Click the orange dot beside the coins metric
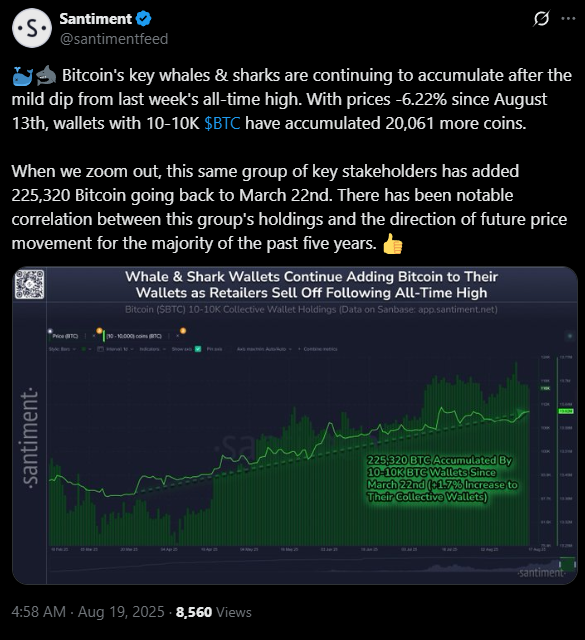This screenshot has width=585, height=640. [99, 331]
